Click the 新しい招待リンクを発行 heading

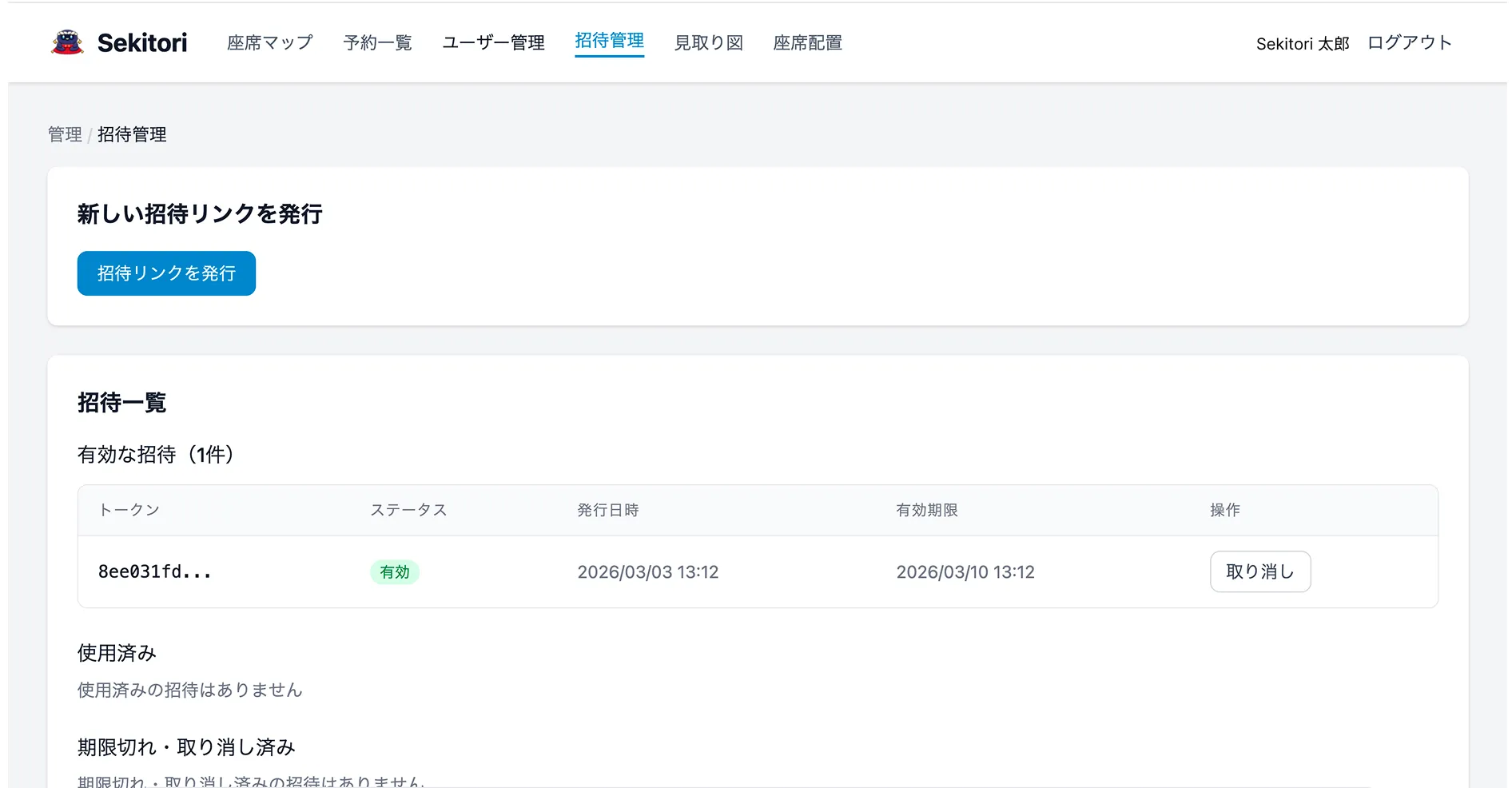click(200, 214)
